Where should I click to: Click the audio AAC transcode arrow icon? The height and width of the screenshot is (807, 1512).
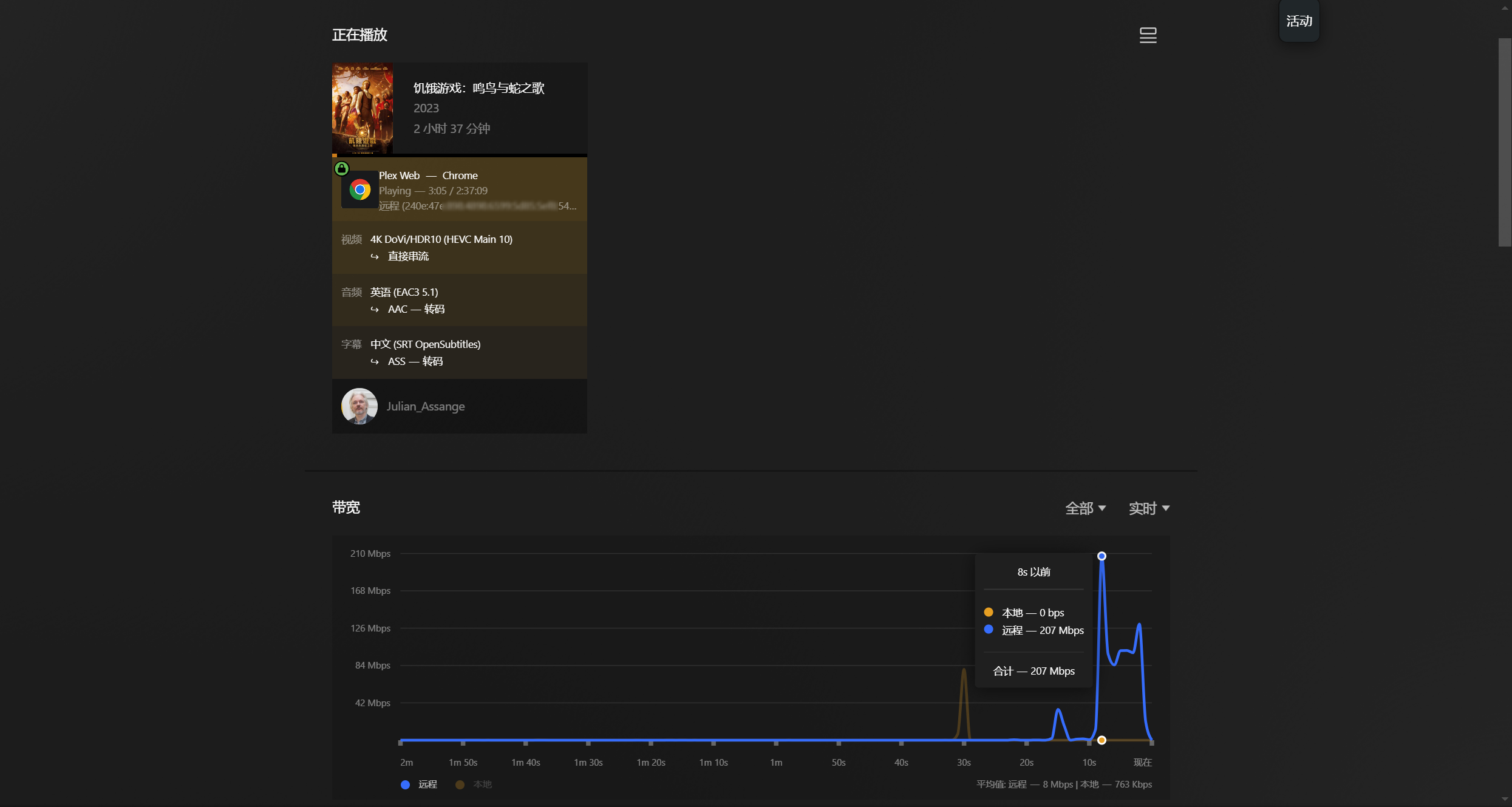coord(375,310)
